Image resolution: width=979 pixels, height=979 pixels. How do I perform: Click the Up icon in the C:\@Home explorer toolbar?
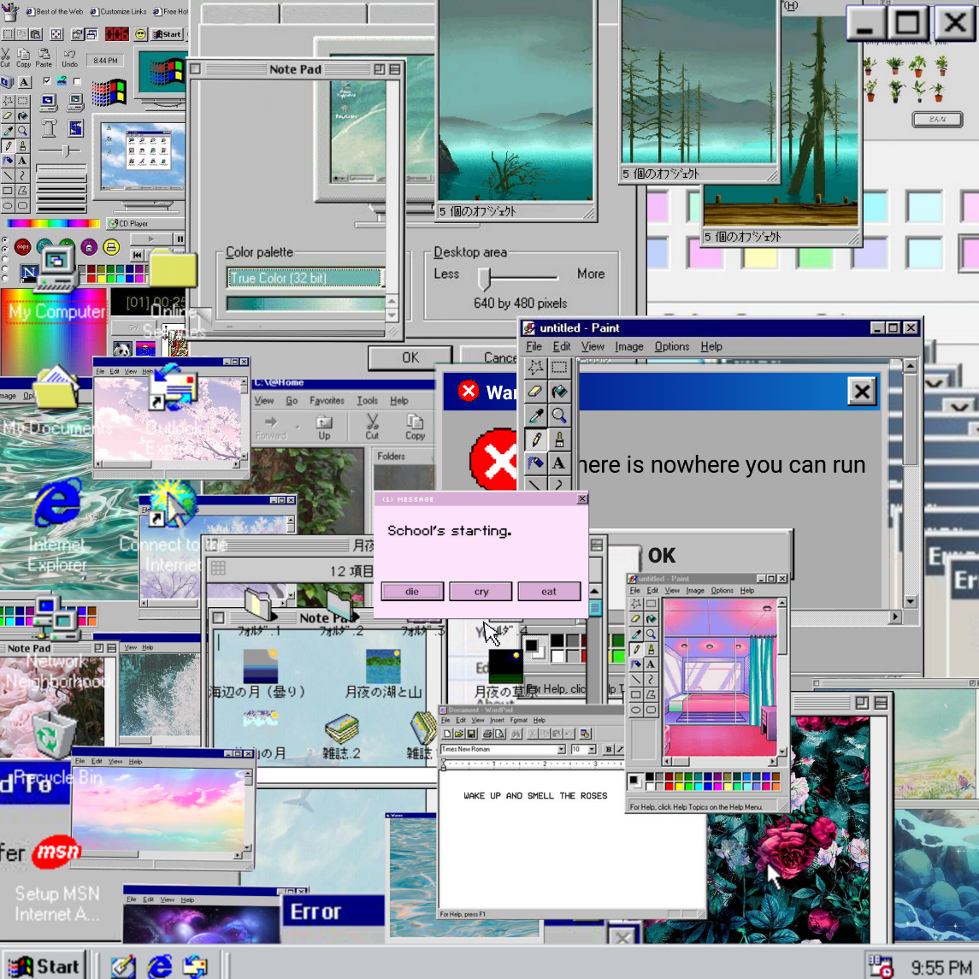pyautogui.click(x=324, y=427)
